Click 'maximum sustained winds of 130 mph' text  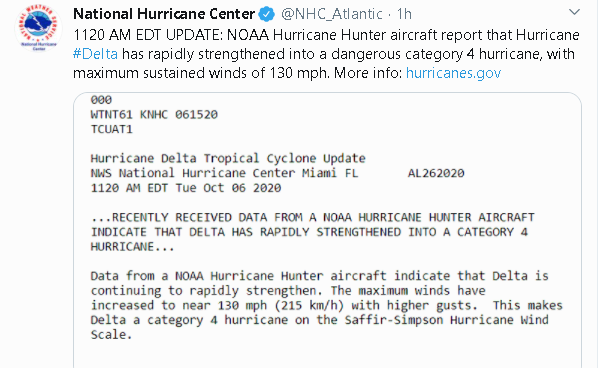pyautogui.click(x=201, y=73)
